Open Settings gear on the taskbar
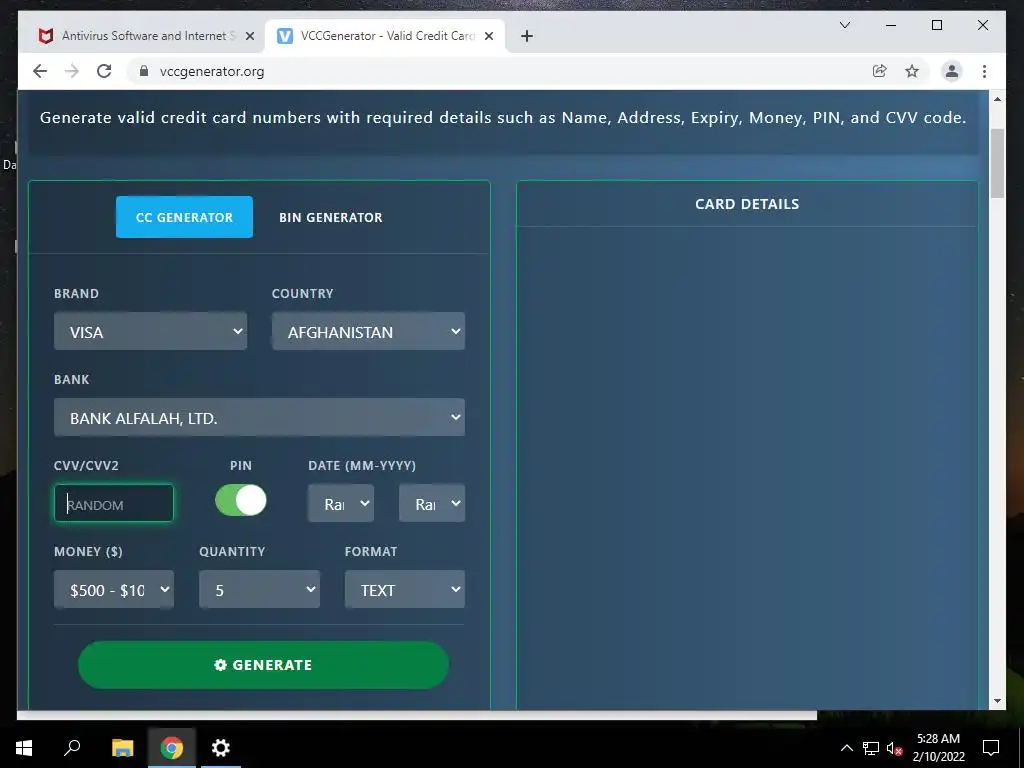 [x=221, y=748]
